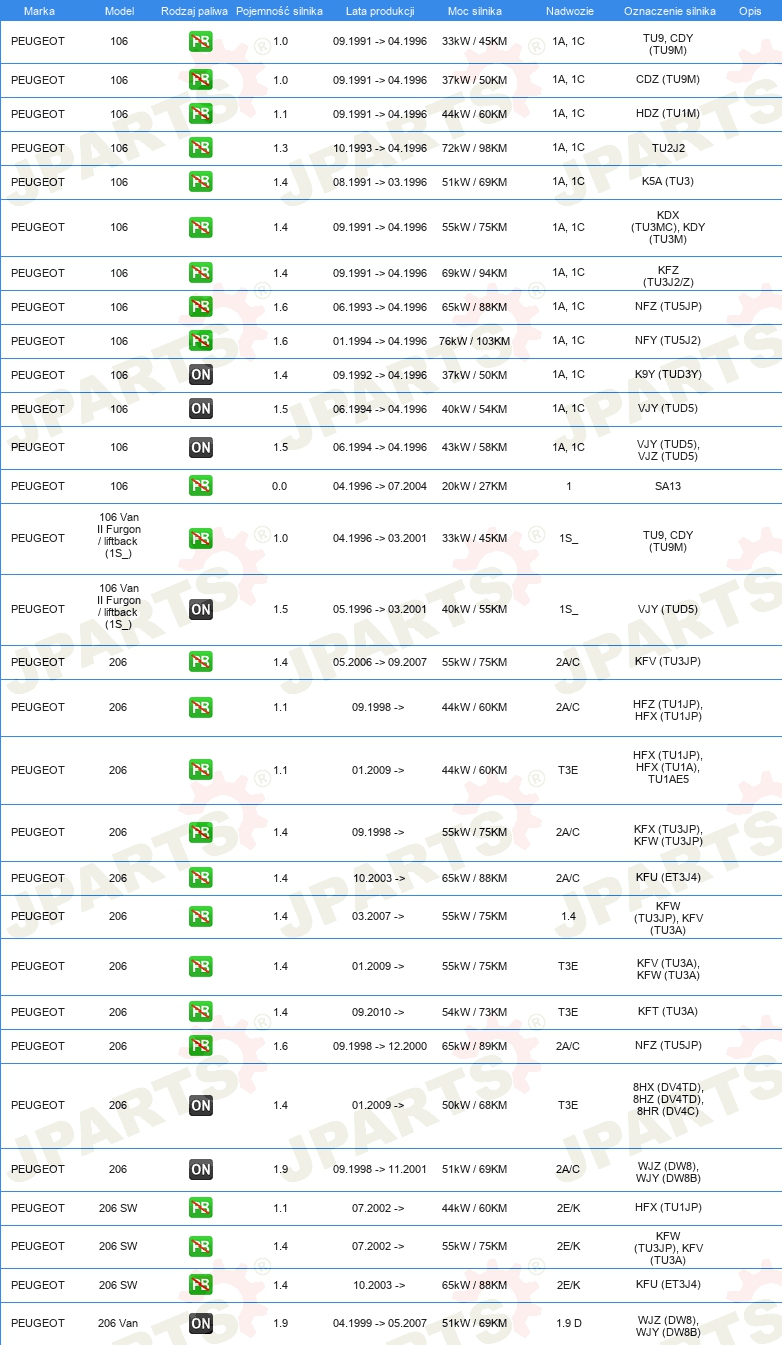Click the Nadwozie column header
The image size is (782, 1345).
click(568, 10)
